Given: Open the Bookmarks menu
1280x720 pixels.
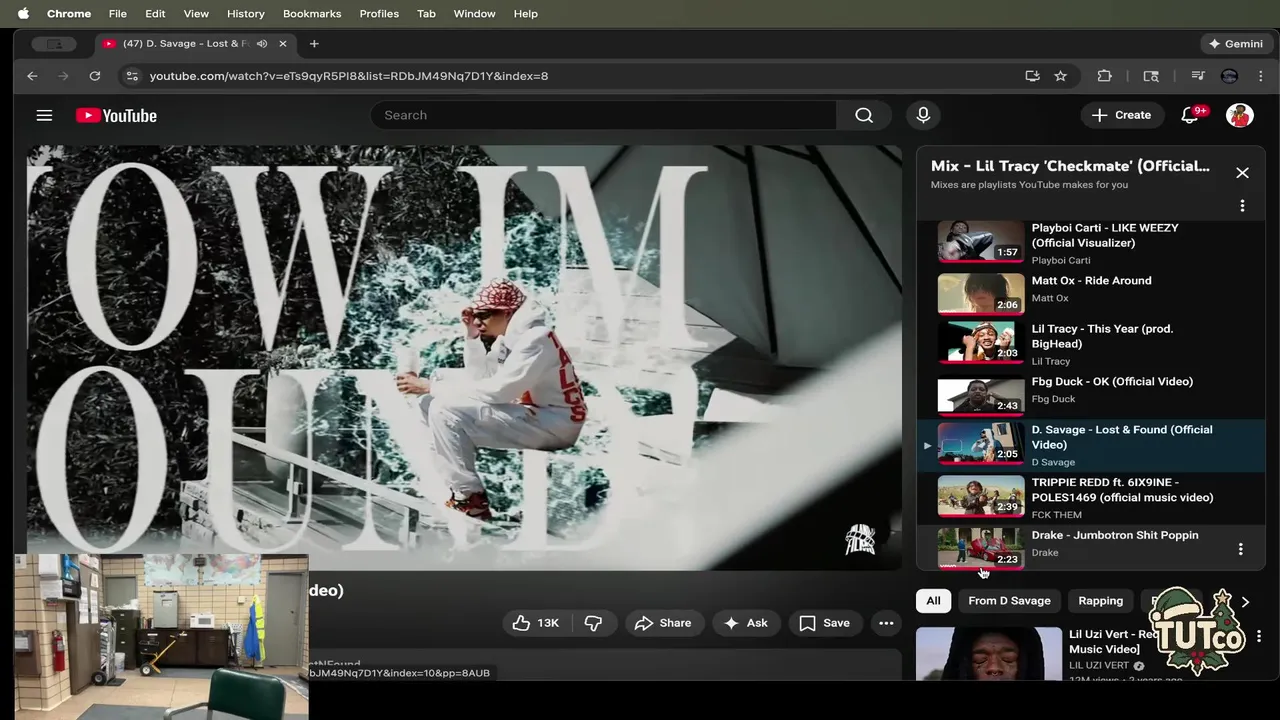Looking at the screenshot, I should (312, 14).
